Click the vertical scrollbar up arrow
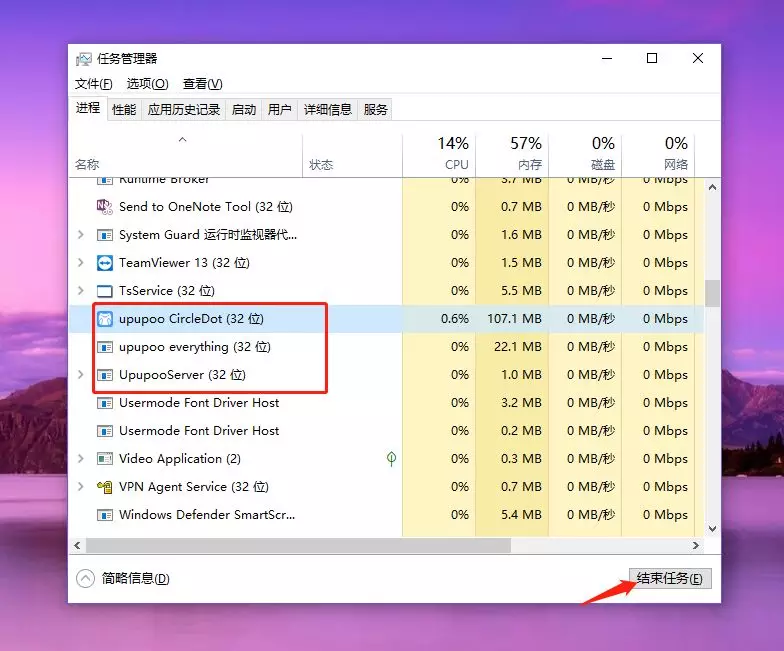The height and width of the screenshot is (651, 784). [712, 188]
